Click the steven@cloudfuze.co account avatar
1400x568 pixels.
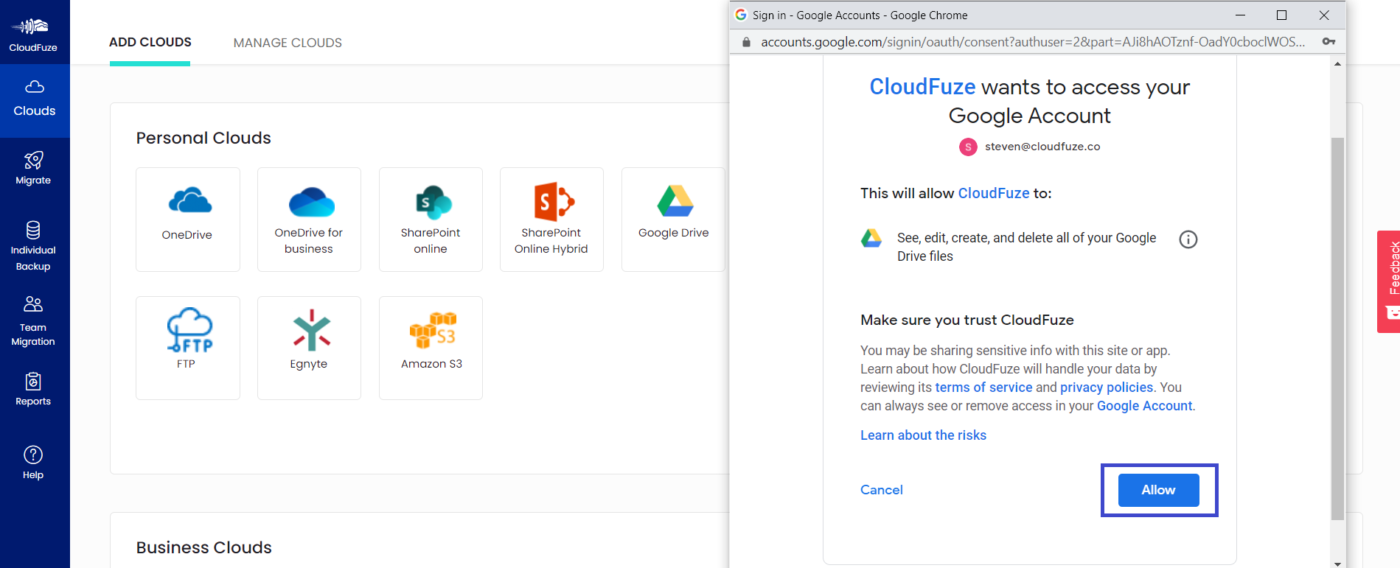(967, 147)
